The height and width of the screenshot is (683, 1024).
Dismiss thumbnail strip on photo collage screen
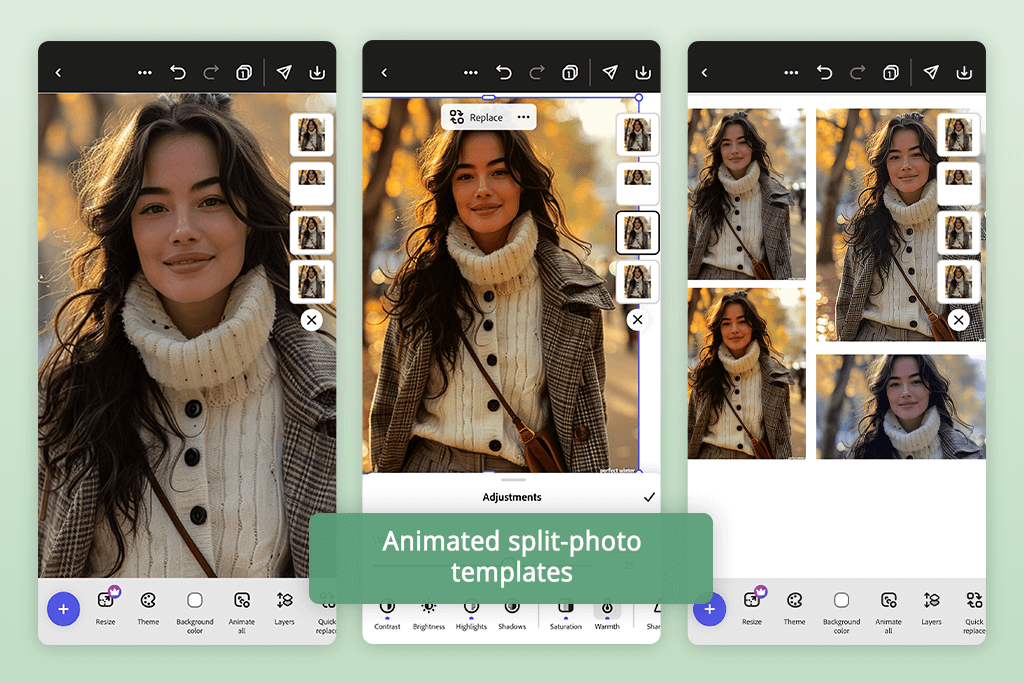click(958, 320)
